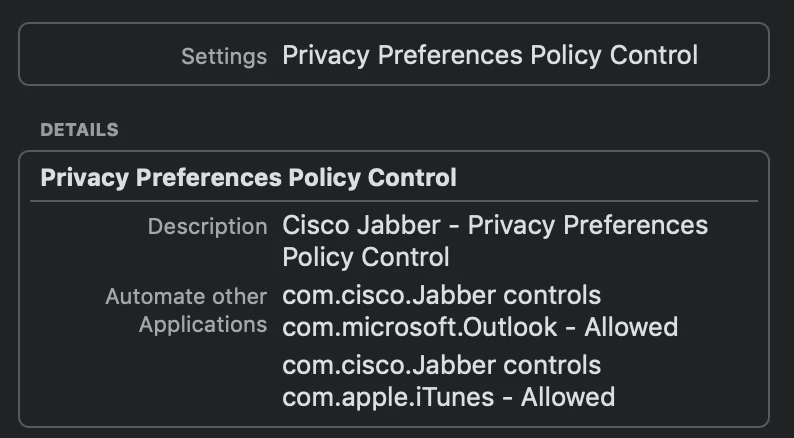Click the "Applications" label word
The image size is (794, 438).
[203, 325]
